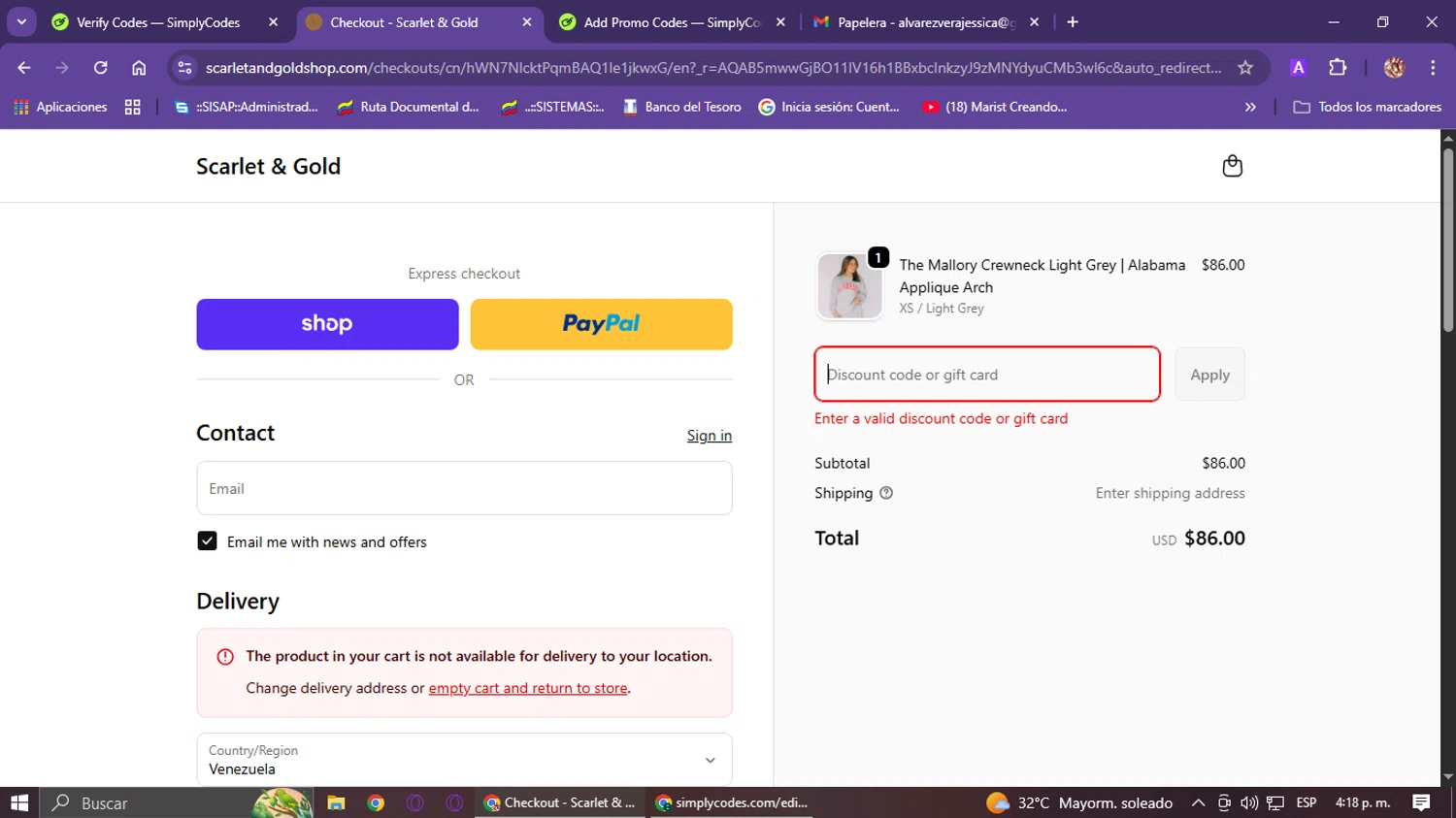
Task: Open Chrome icon pinned in the taskbar
Action: pyautogui.click(x=376, y=802)
